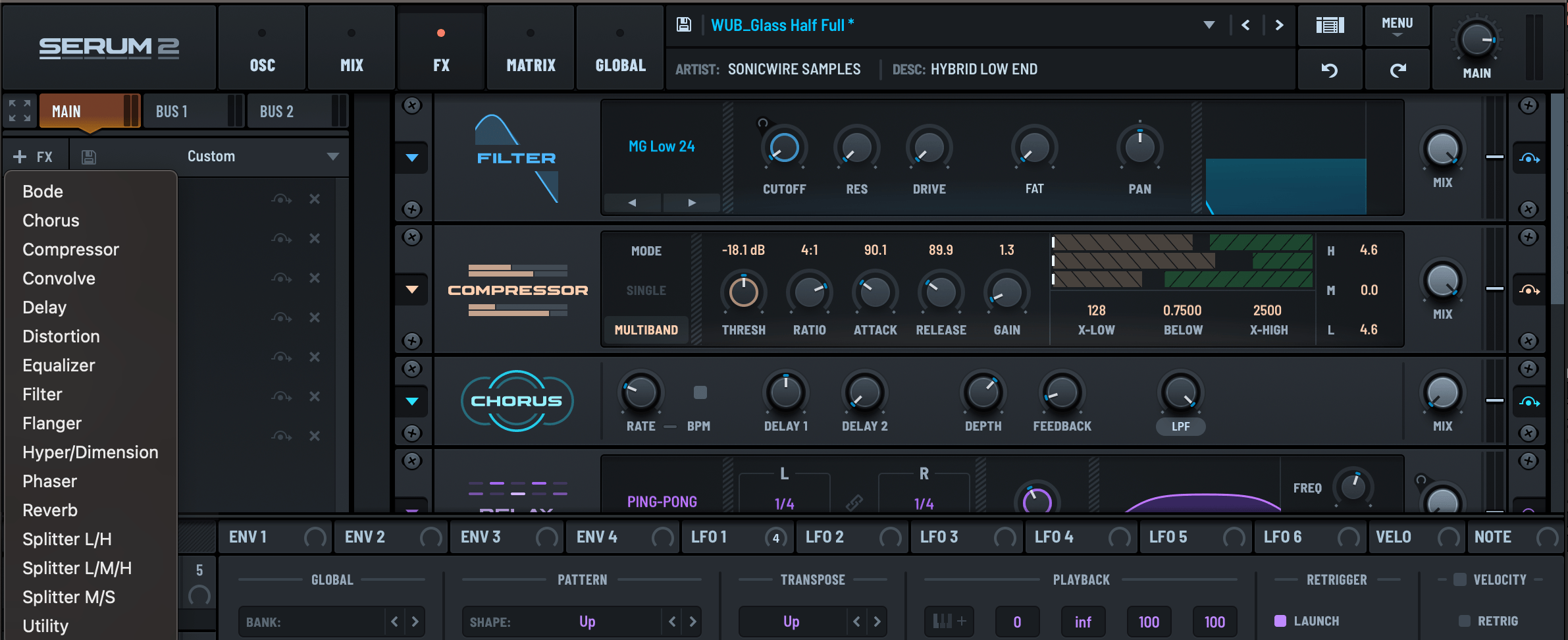Click the undo arrow icon
The height and width of the screenshot is (640, 1568).
(x=1330, y=70)
